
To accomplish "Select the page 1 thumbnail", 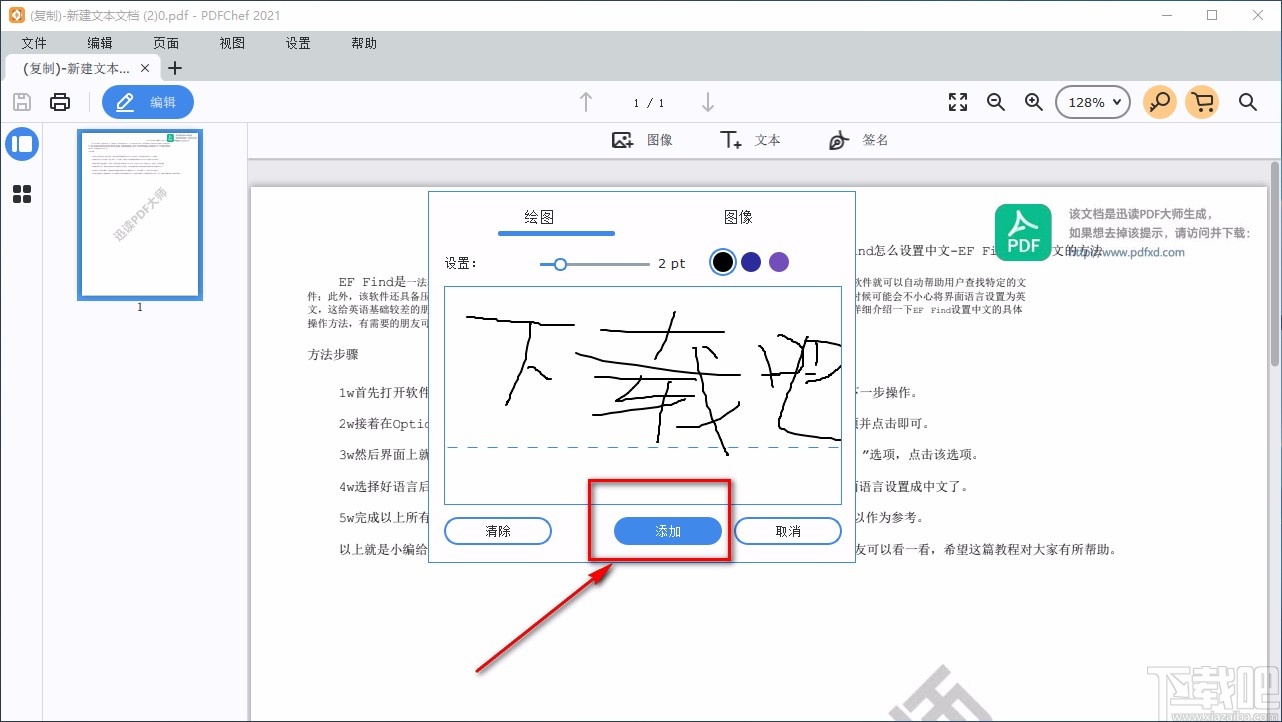I will 139,214.
